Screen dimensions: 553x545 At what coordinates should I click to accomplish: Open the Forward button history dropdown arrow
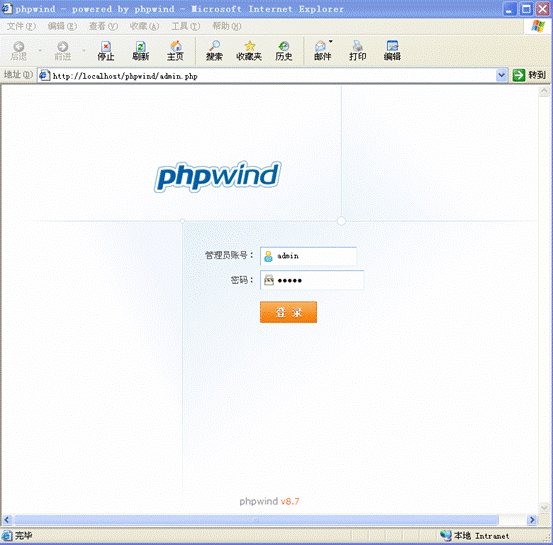84,51
